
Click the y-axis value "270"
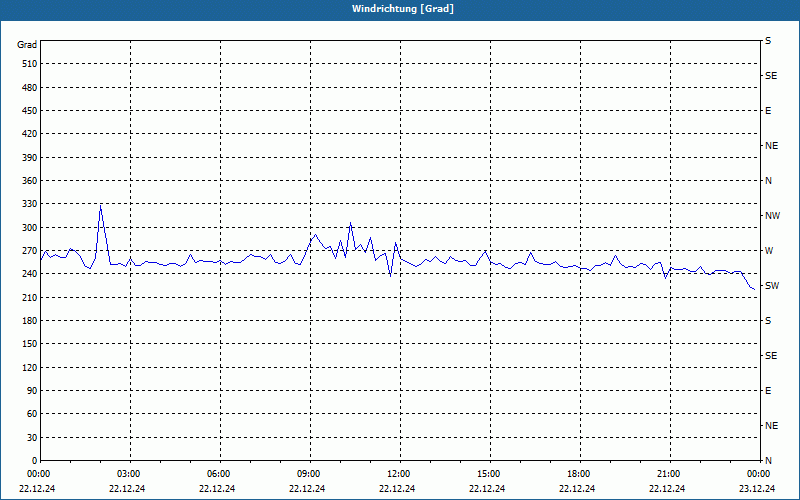pos(30,251)
